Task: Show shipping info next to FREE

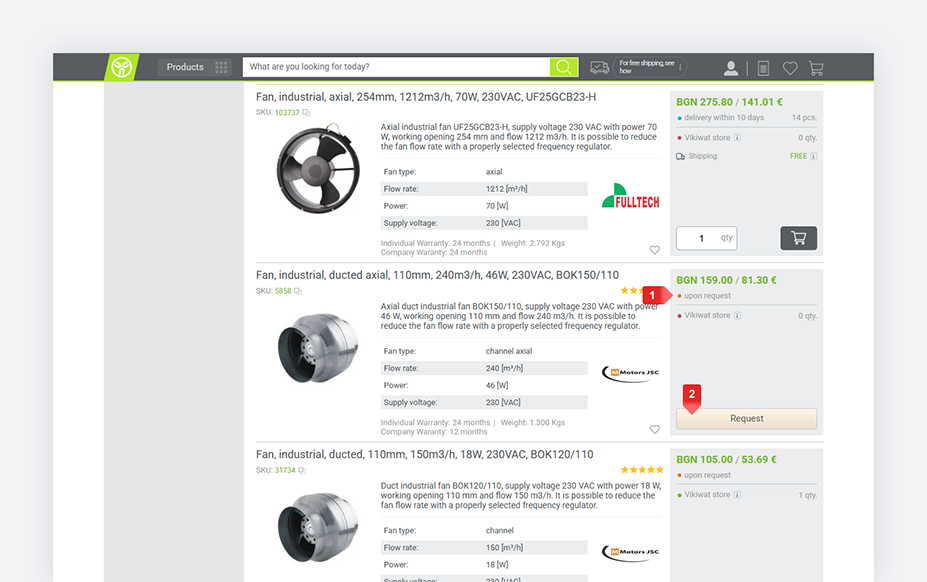Action: (x=814, y=156)
